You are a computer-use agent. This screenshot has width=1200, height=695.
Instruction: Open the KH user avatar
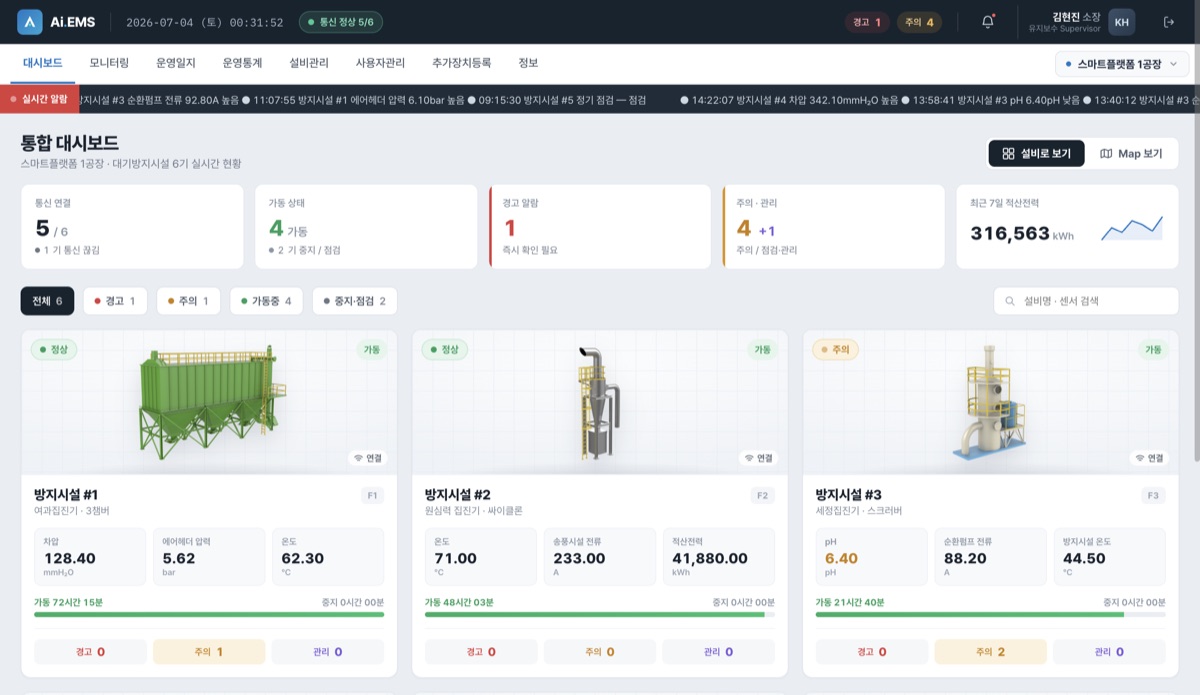[x=1122, y=22]
